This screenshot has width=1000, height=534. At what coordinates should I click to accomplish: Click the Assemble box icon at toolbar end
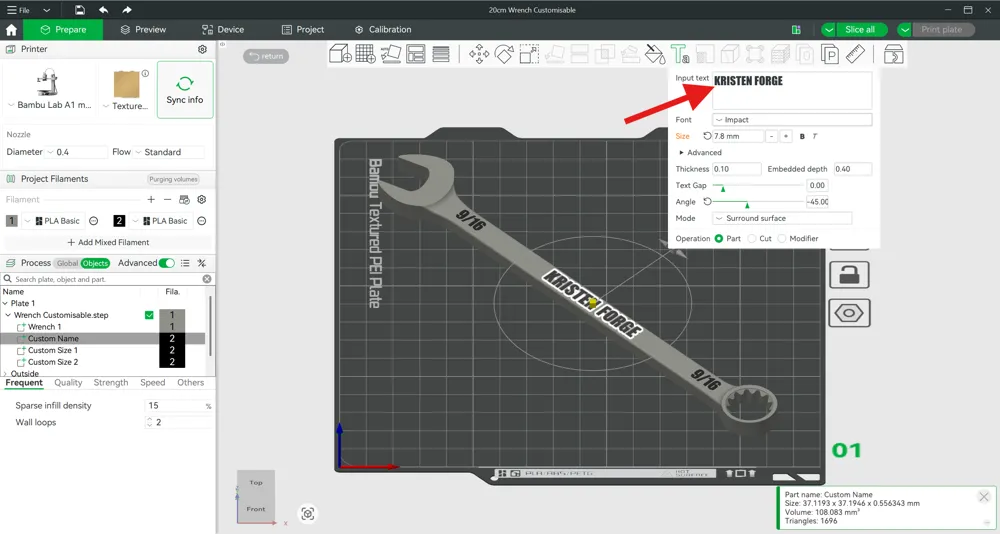click(x=893, y=54)
